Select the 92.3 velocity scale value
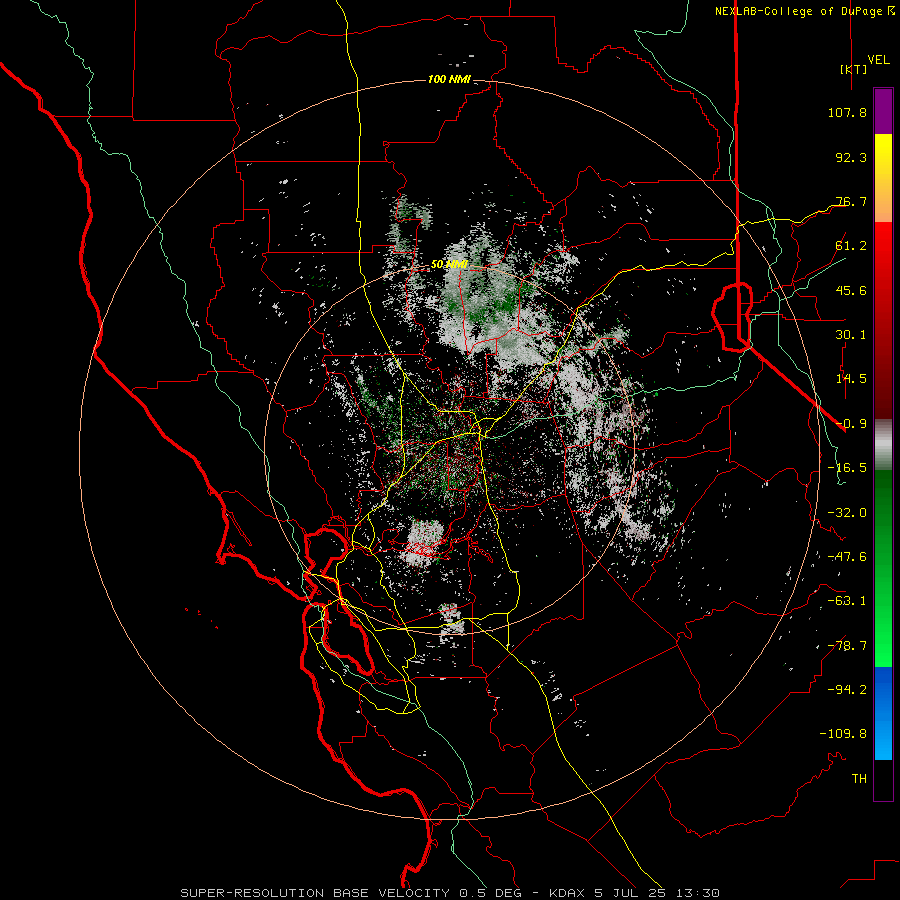The height and width of the screenshot is (900, 900). coord(851,157)
